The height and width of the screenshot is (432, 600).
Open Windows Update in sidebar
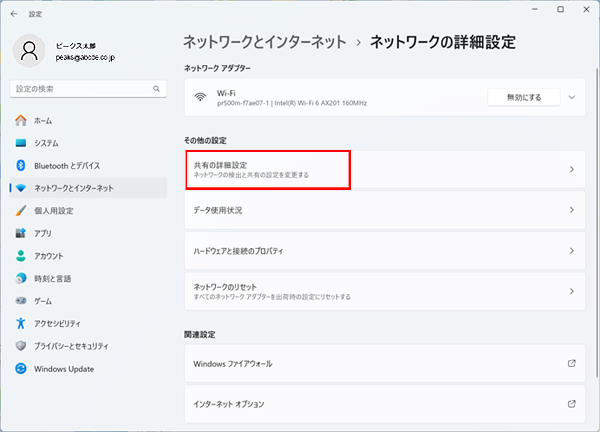coord(64,369)
